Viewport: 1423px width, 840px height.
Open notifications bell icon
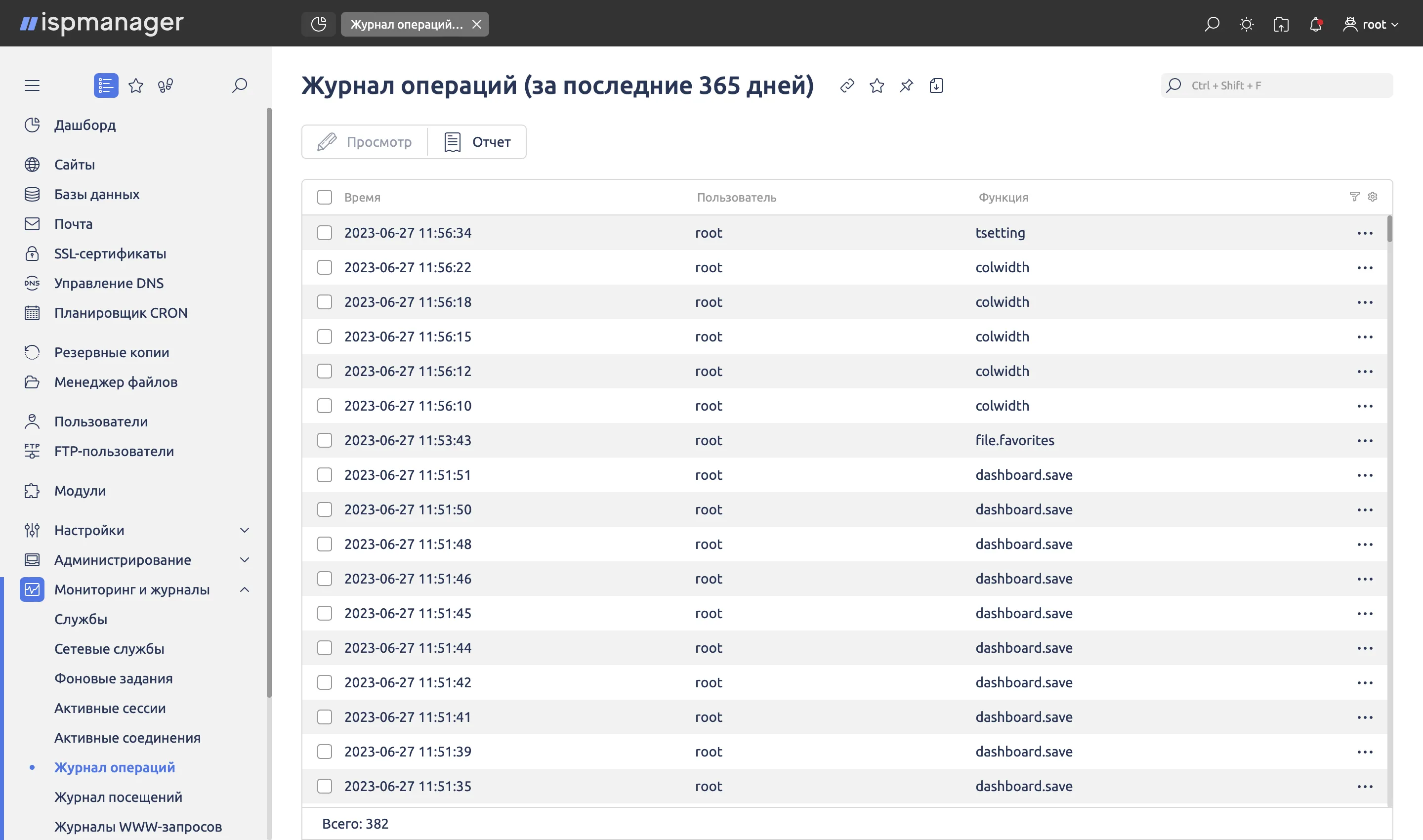(x=1315, y=24)
